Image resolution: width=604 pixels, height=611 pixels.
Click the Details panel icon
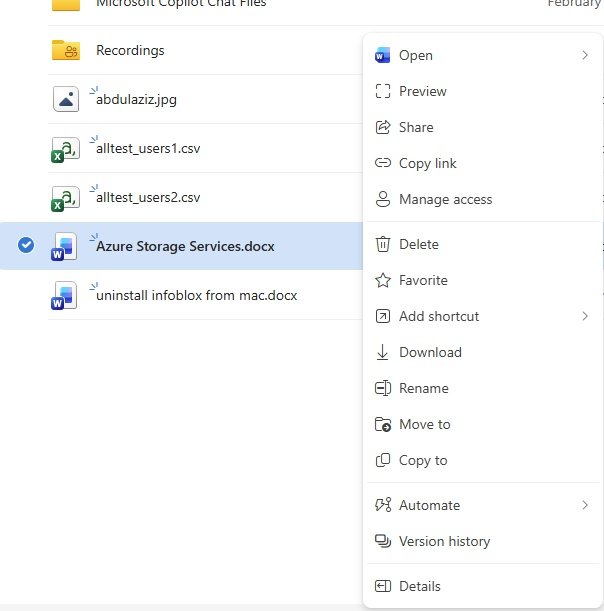tap(383, 586)
